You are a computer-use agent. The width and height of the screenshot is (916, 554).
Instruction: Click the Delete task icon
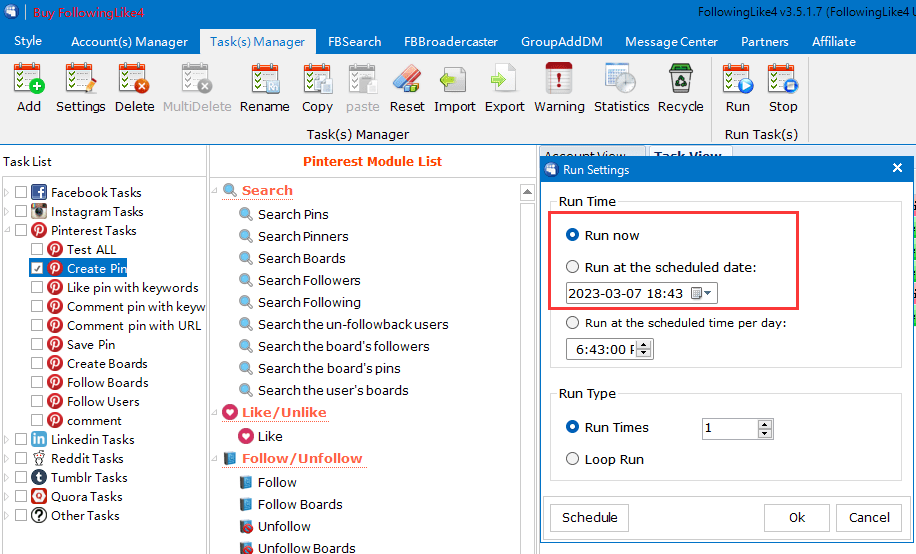[134, 87]
